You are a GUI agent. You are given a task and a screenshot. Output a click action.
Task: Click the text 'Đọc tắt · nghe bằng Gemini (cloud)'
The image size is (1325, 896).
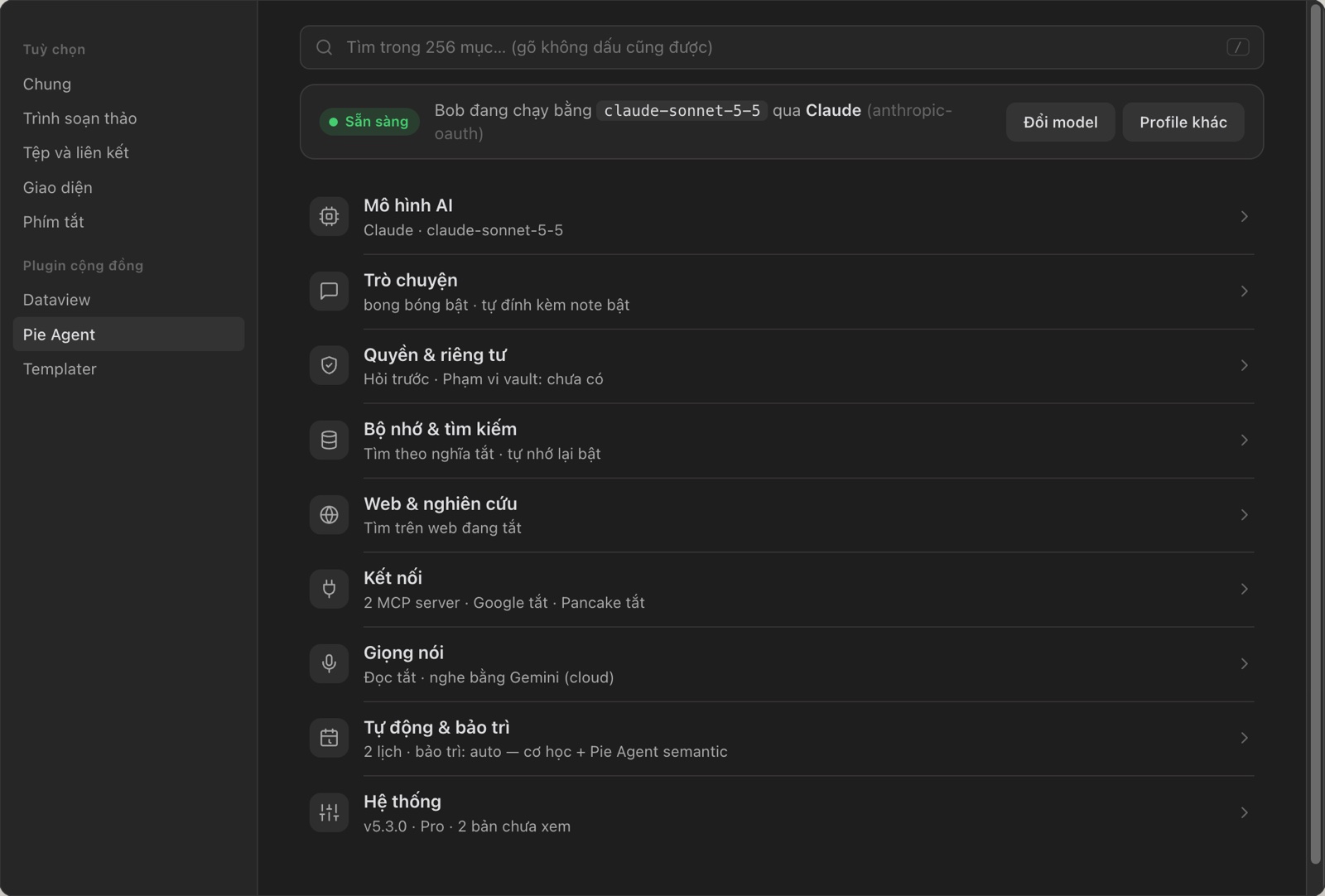[x=489, y=677]
